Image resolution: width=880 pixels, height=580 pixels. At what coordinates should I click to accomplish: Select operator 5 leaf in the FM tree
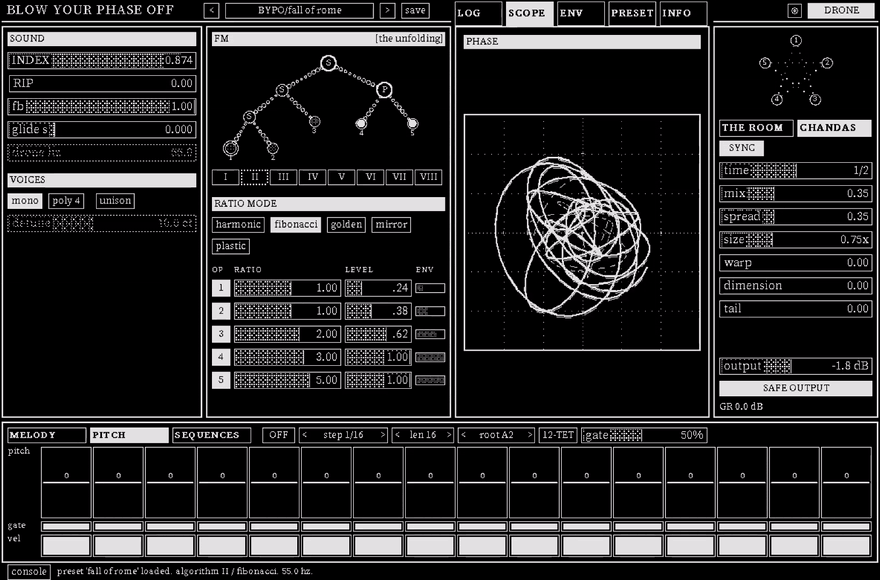412,123
